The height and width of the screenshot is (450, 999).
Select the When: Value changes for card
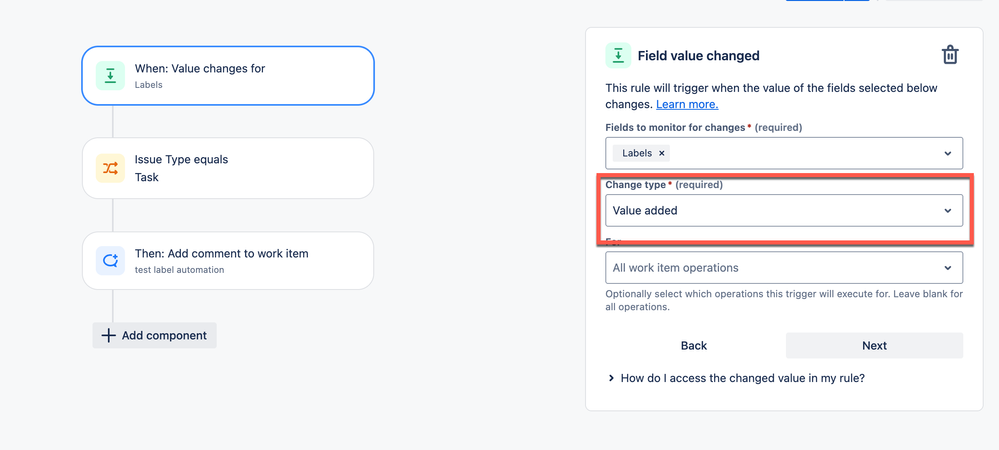click(x=228, y=76)
